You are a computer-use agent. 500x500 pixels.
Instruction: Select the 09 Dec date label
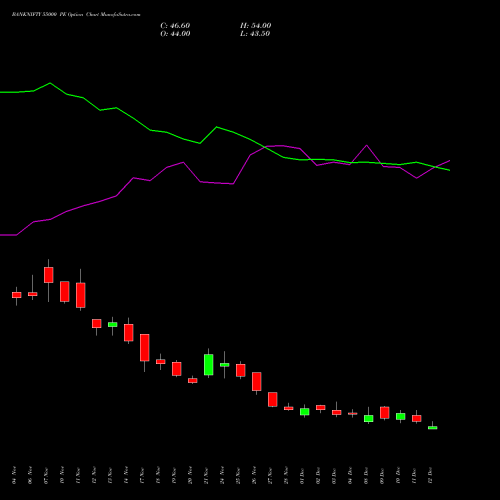[382, 475]
